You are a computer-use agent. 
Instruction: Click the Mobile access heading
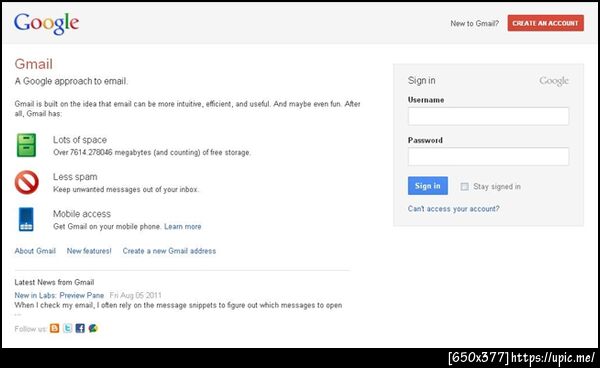pos(82,214)
